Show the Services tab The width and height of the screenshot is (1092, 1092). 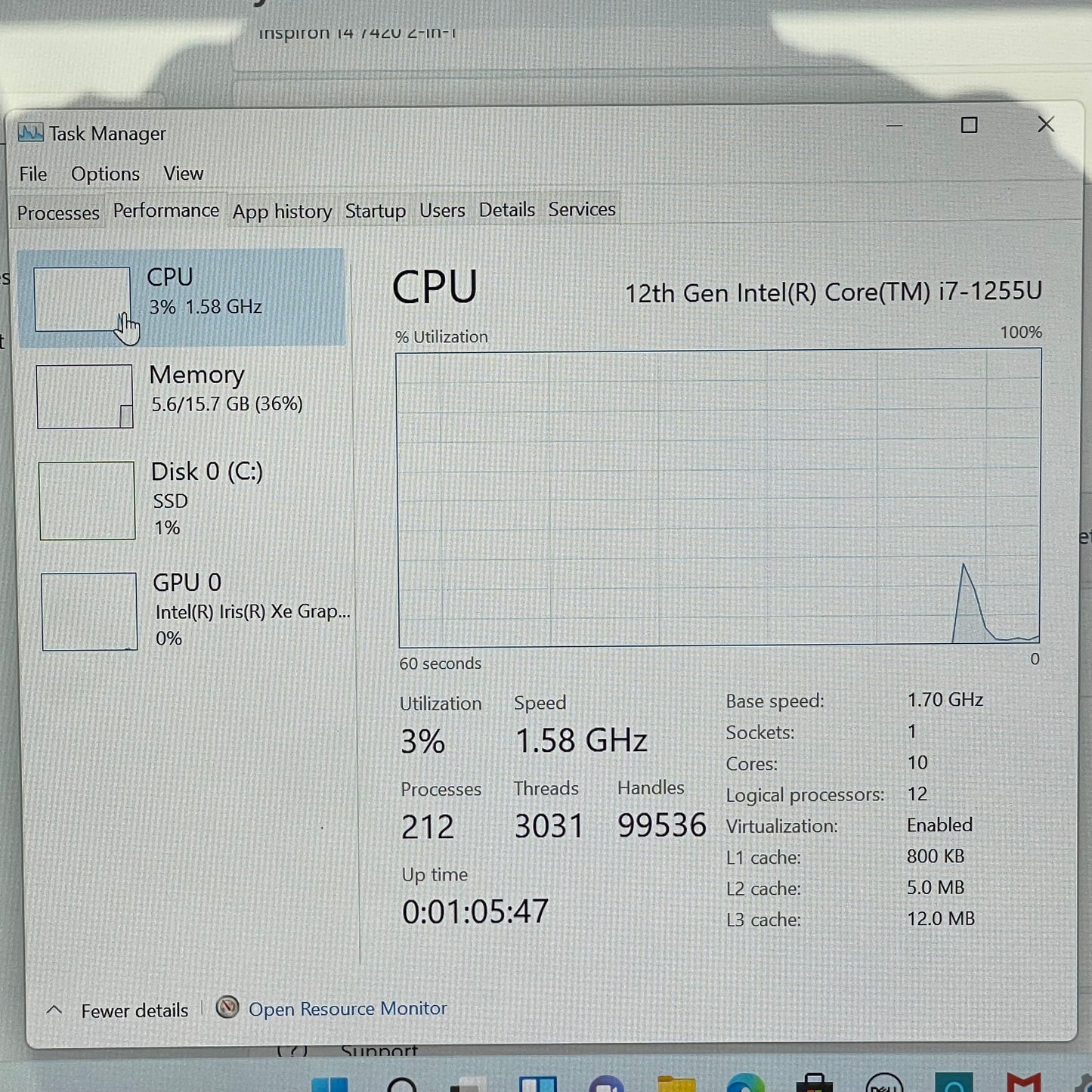582,209
